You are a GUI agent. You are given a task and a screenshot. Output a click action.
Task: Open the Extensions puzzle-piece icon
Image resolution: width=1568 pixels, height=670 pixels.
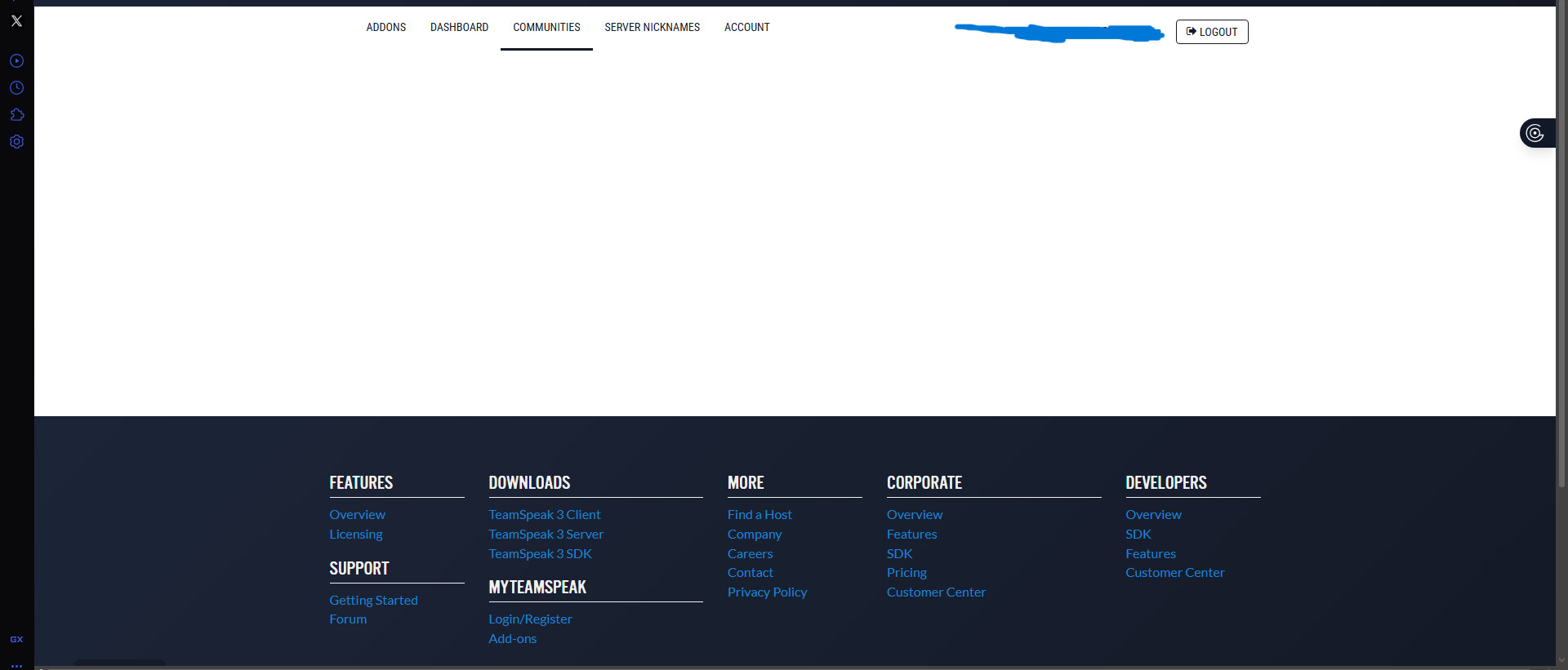16,115
